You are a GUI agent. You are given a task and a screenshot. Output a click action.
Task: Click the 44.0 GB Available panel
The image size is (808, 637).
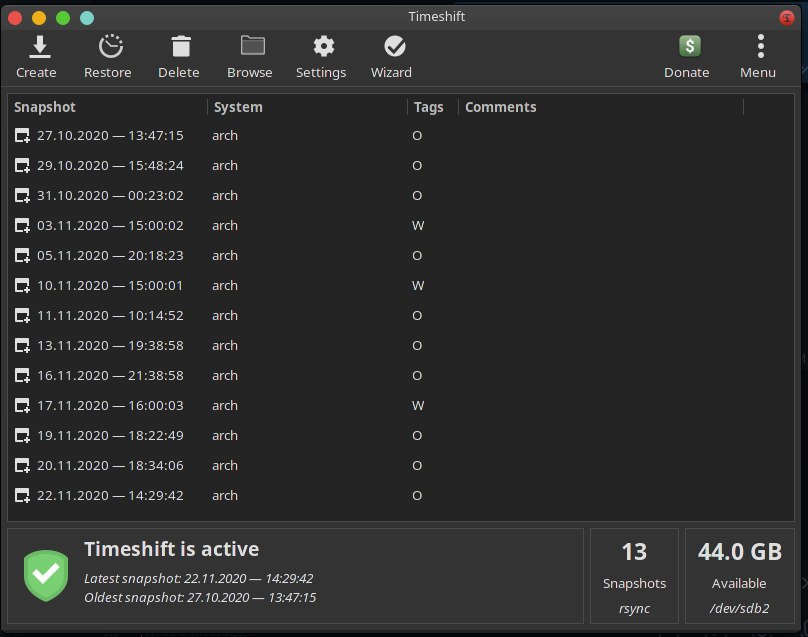pyautogui.click(x=739, y=576)
